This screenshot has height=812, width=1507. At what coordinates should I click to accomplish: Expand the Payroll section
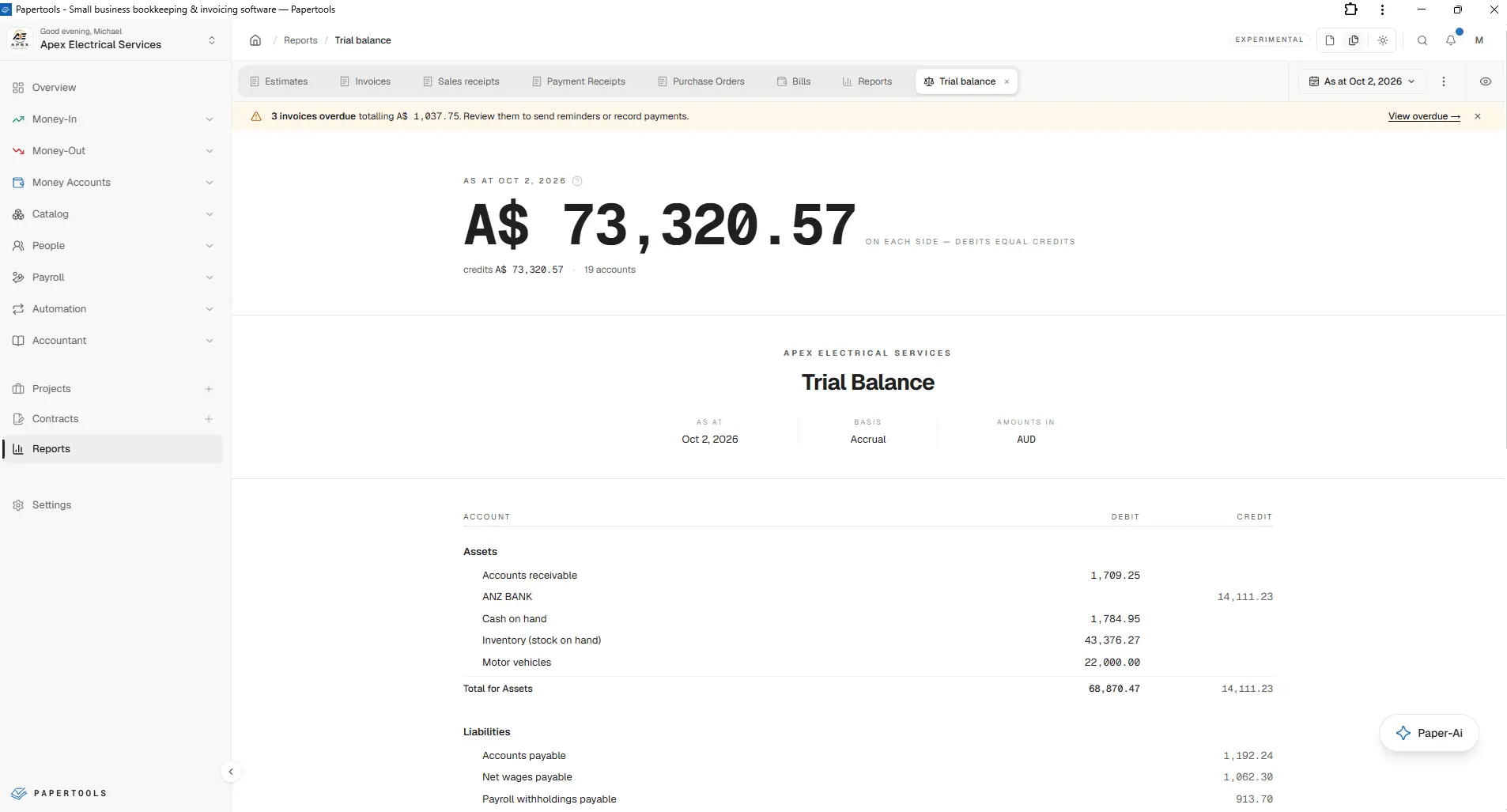point(112,278)
